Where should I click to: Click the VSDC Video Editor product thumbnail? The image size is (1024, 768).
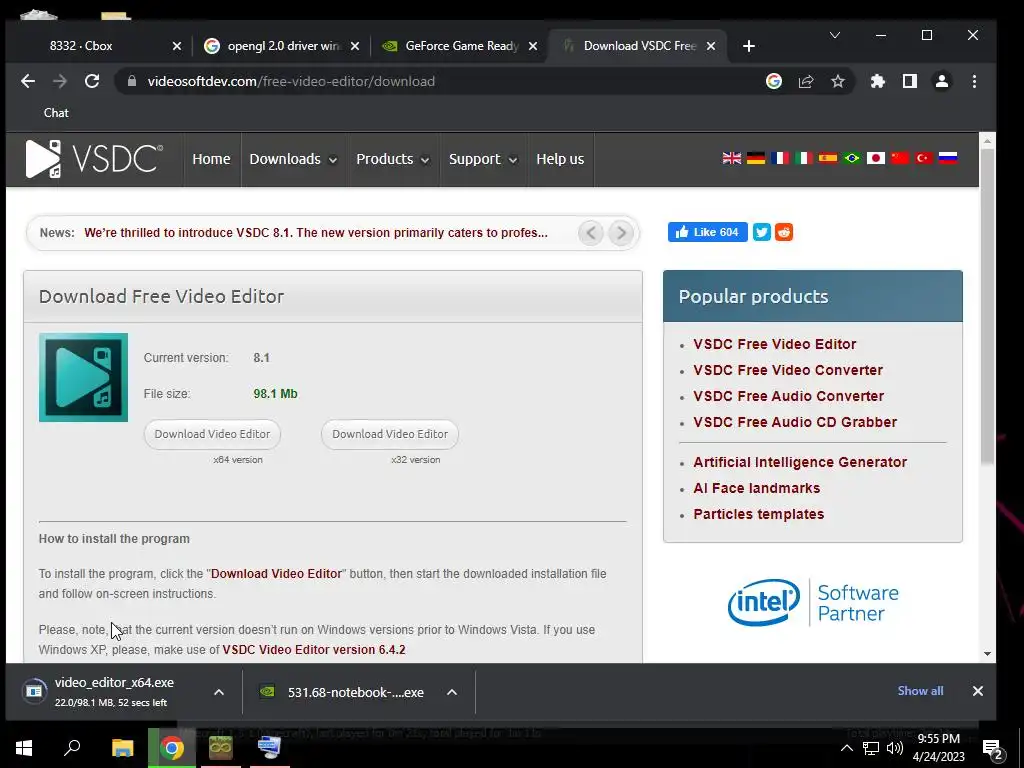tap(83, 377)
